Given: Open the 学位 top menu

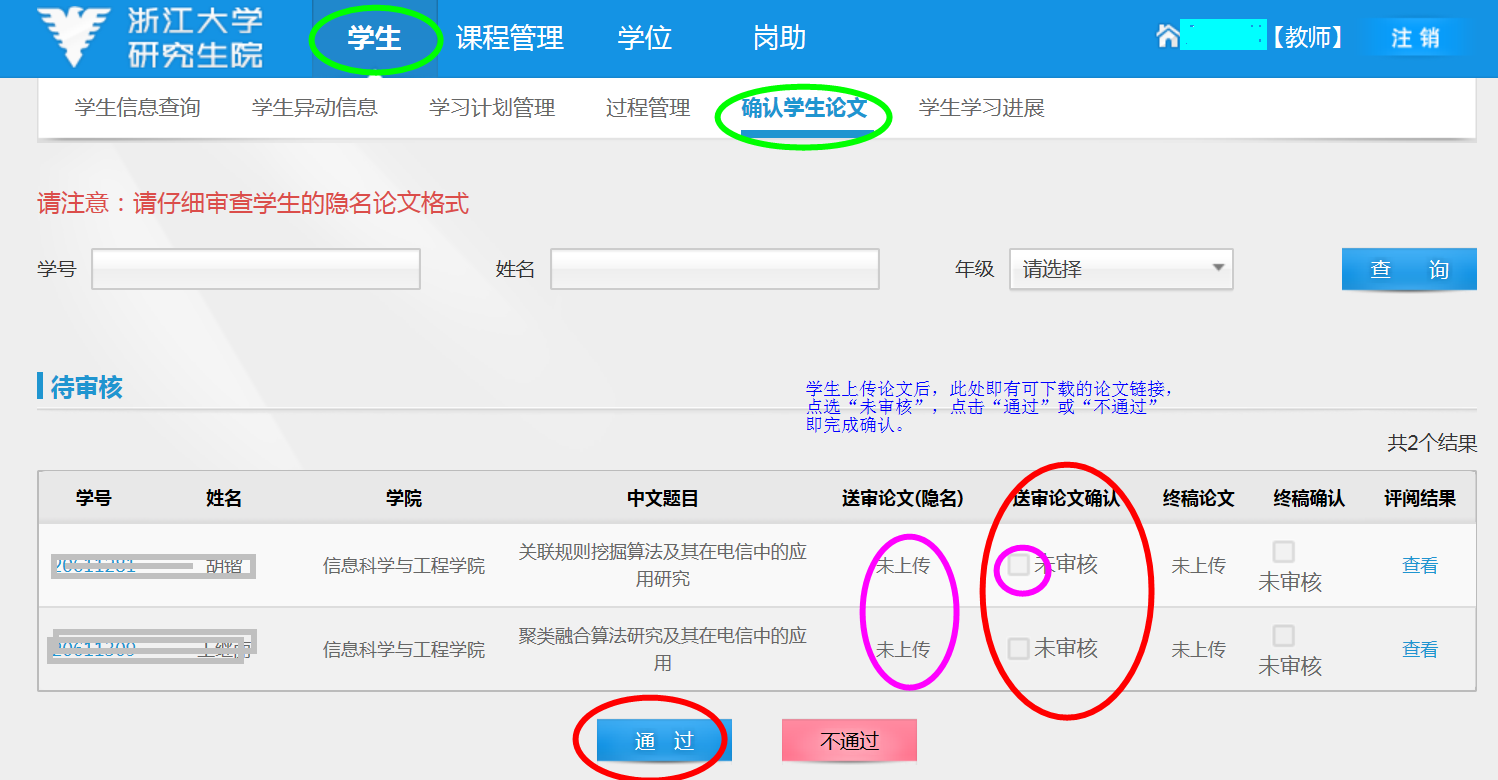Looking at the screenshot, I should 645,39.
